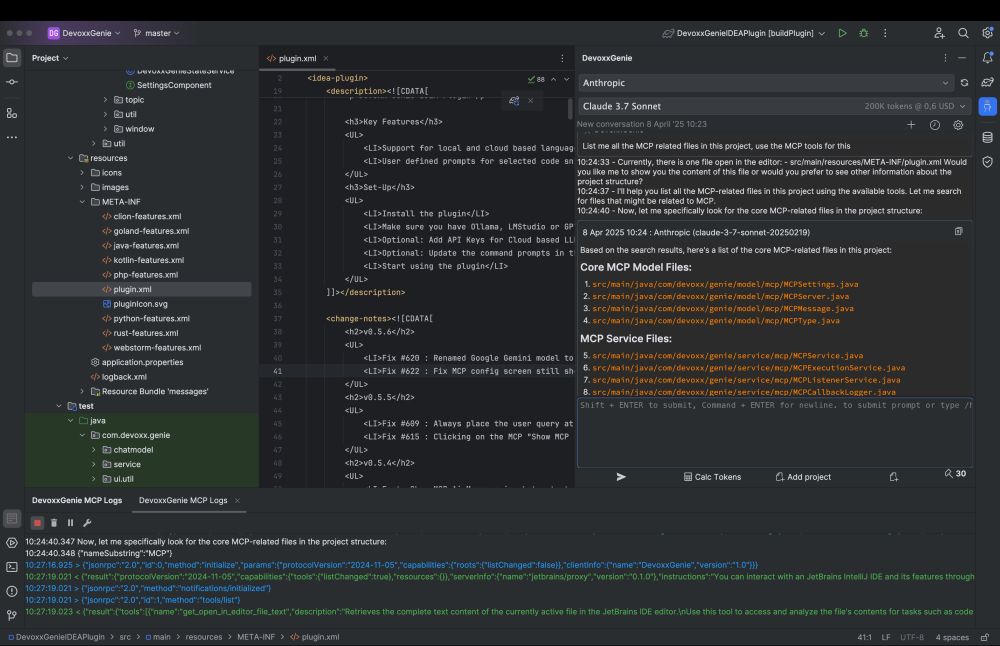The width and height of the screenshot is (1000, 646).
Task: Open MCP log settings wrench icon
Action: coord(87,522)
